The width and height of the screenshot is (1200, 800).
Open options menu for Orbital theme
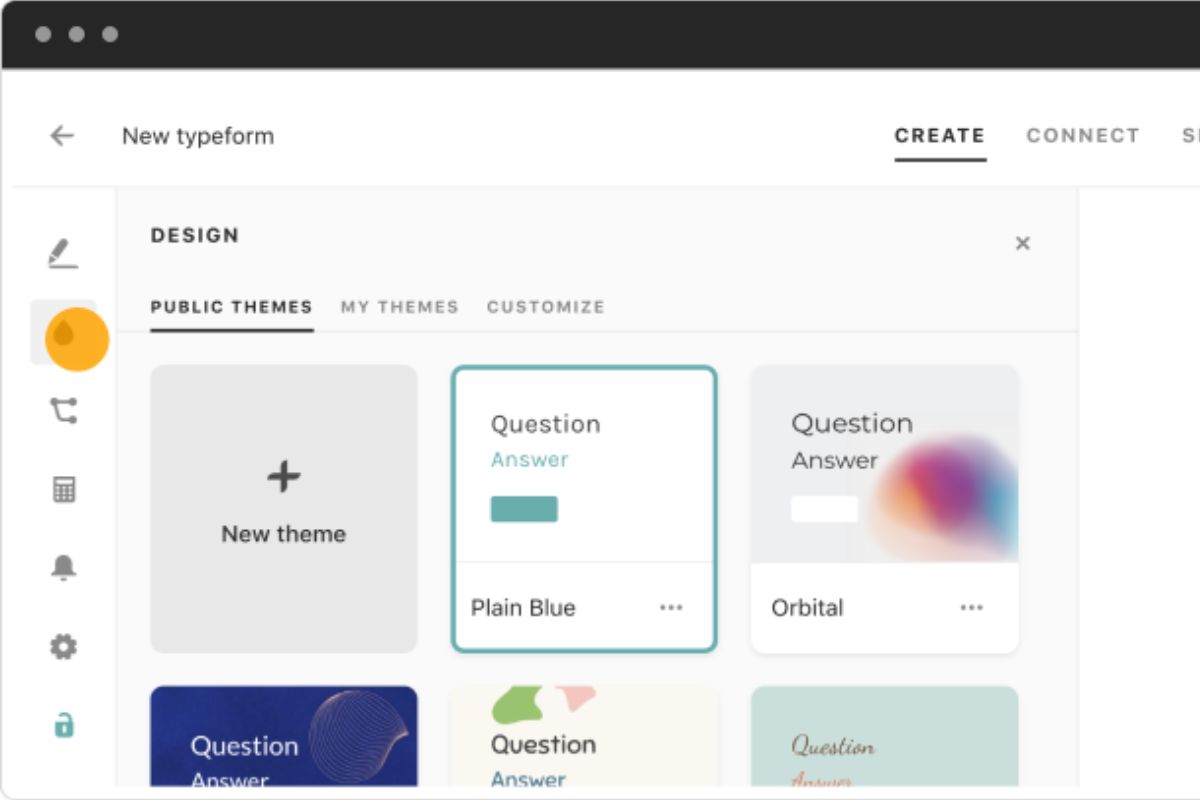click(971, 606)
